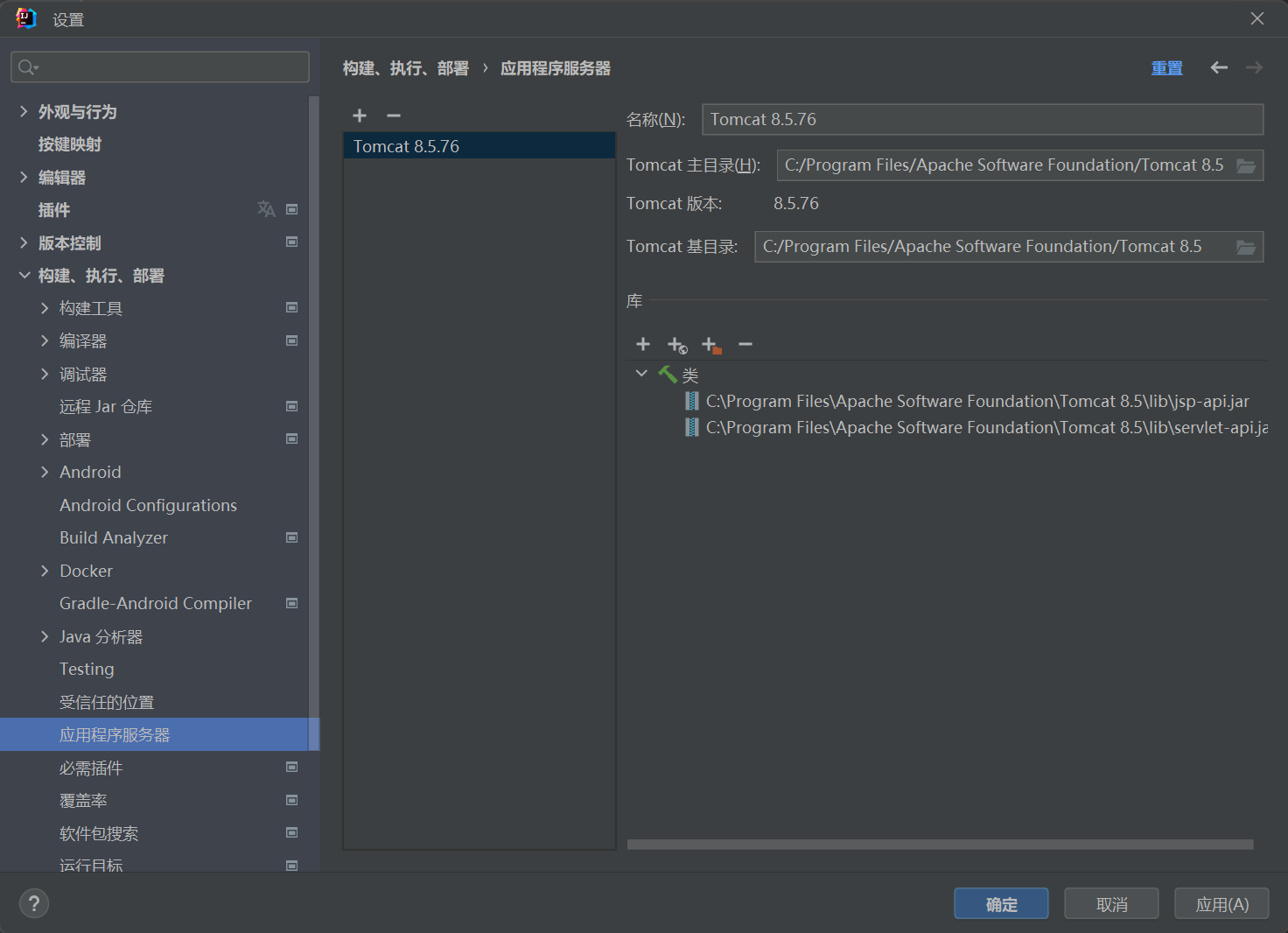Click 构建、执行、部署 in the breadcrumb
This screenshot has width=1288, height=933.
click(406, 68)
